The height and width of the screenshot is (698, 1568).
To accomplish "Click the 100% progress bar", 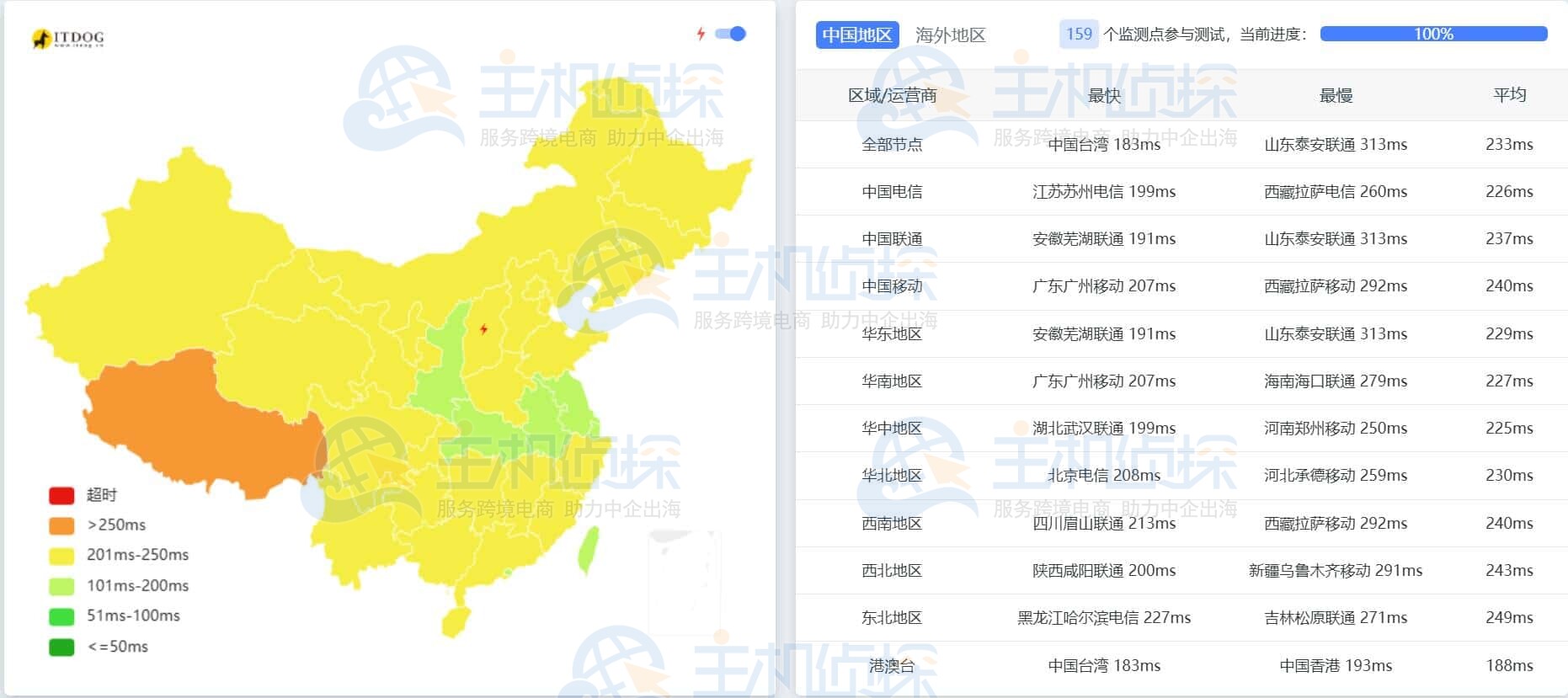I will (x=1433, y=34).
